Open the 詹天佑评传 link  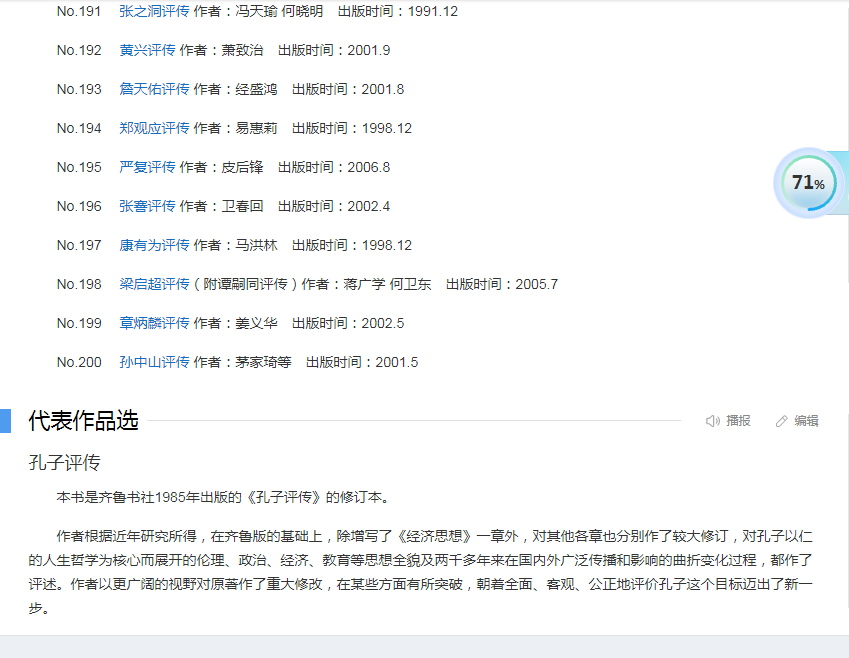click(154, 89)
